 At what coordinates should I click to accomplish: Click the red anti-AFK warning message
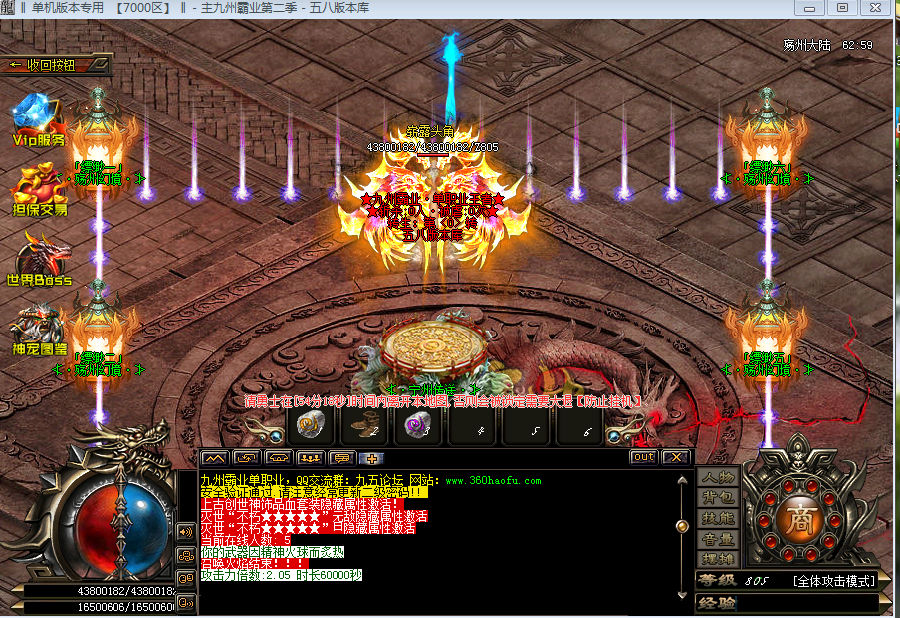point(443,401)
